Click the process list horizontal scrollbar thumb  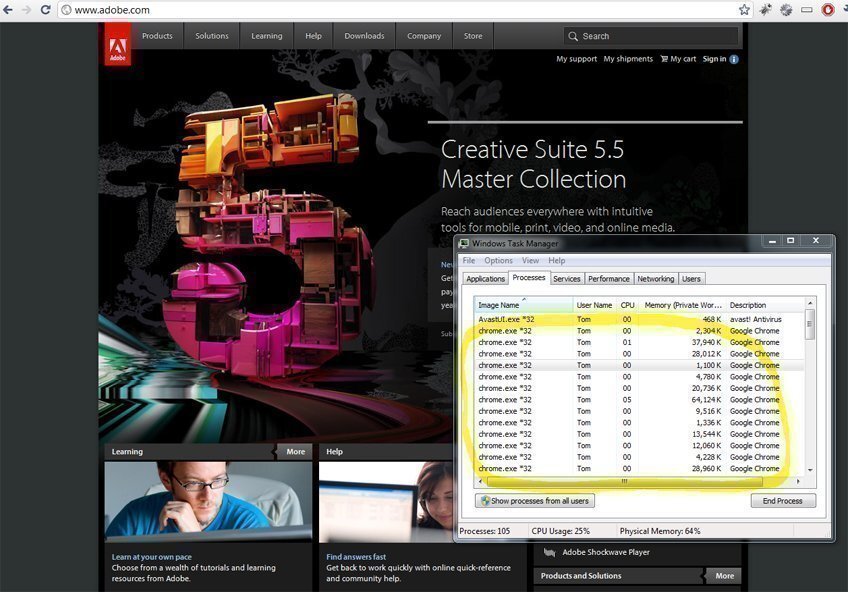coord(624,481)
